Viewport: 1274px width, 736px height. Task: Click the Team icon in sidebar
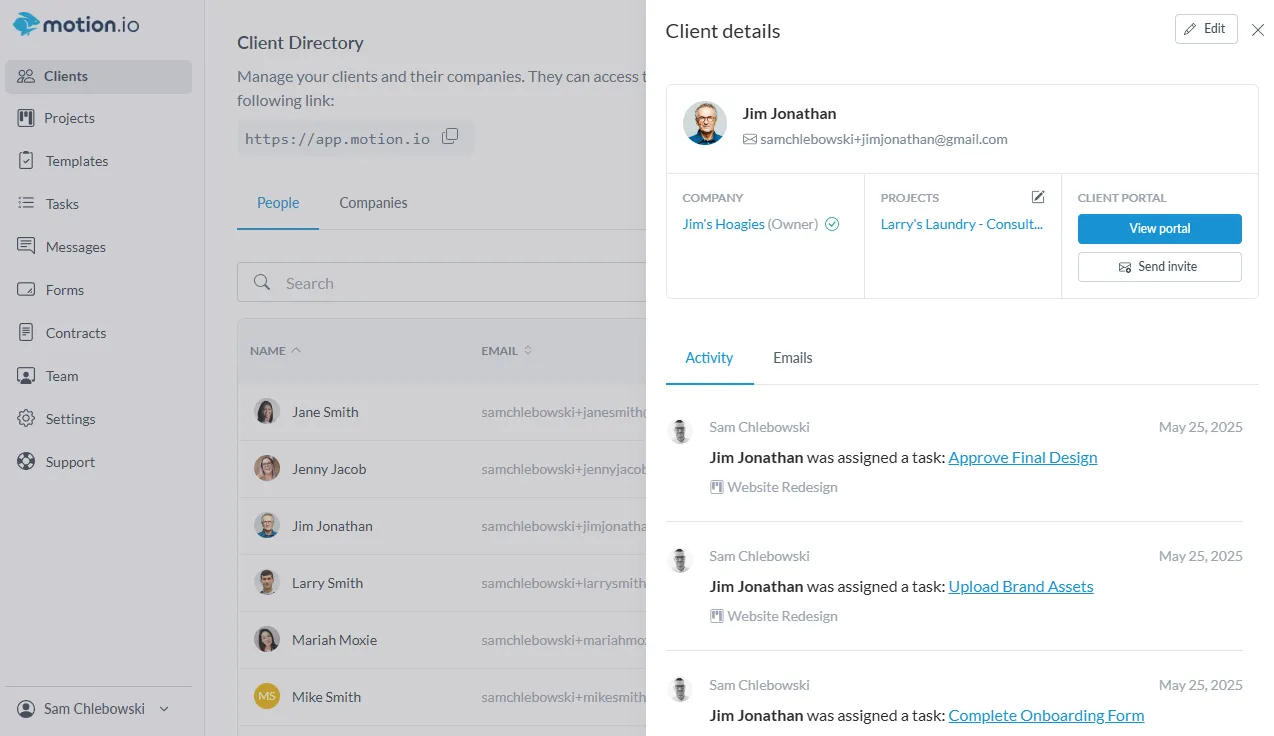[26, 376]
